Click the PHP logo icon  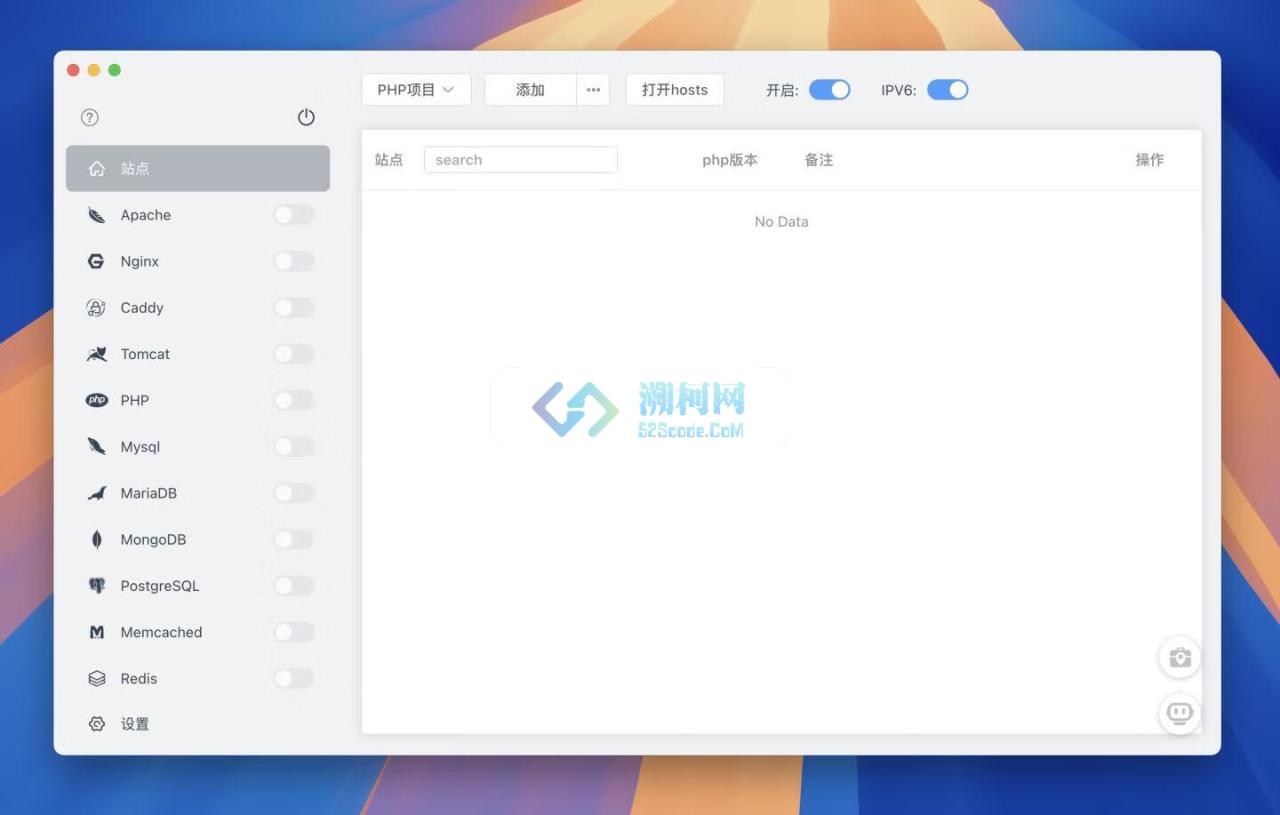pyautogui.click(x=97, y=400)
